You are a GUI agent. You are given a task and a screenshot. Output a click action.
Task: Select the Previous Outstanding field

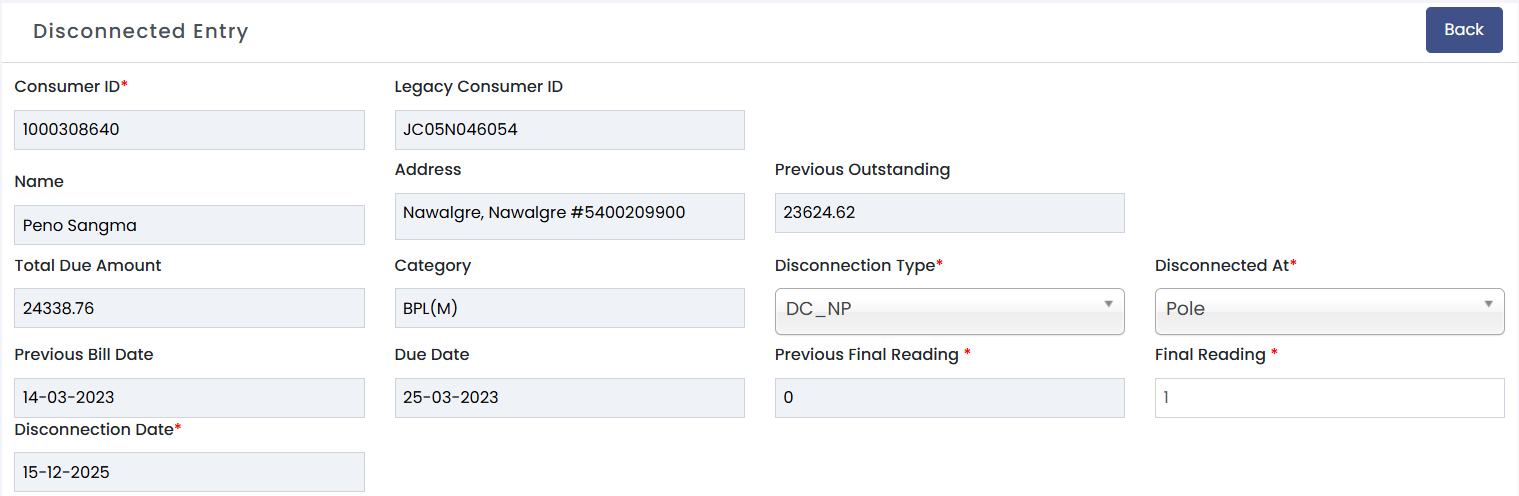(x=949, y=213)
